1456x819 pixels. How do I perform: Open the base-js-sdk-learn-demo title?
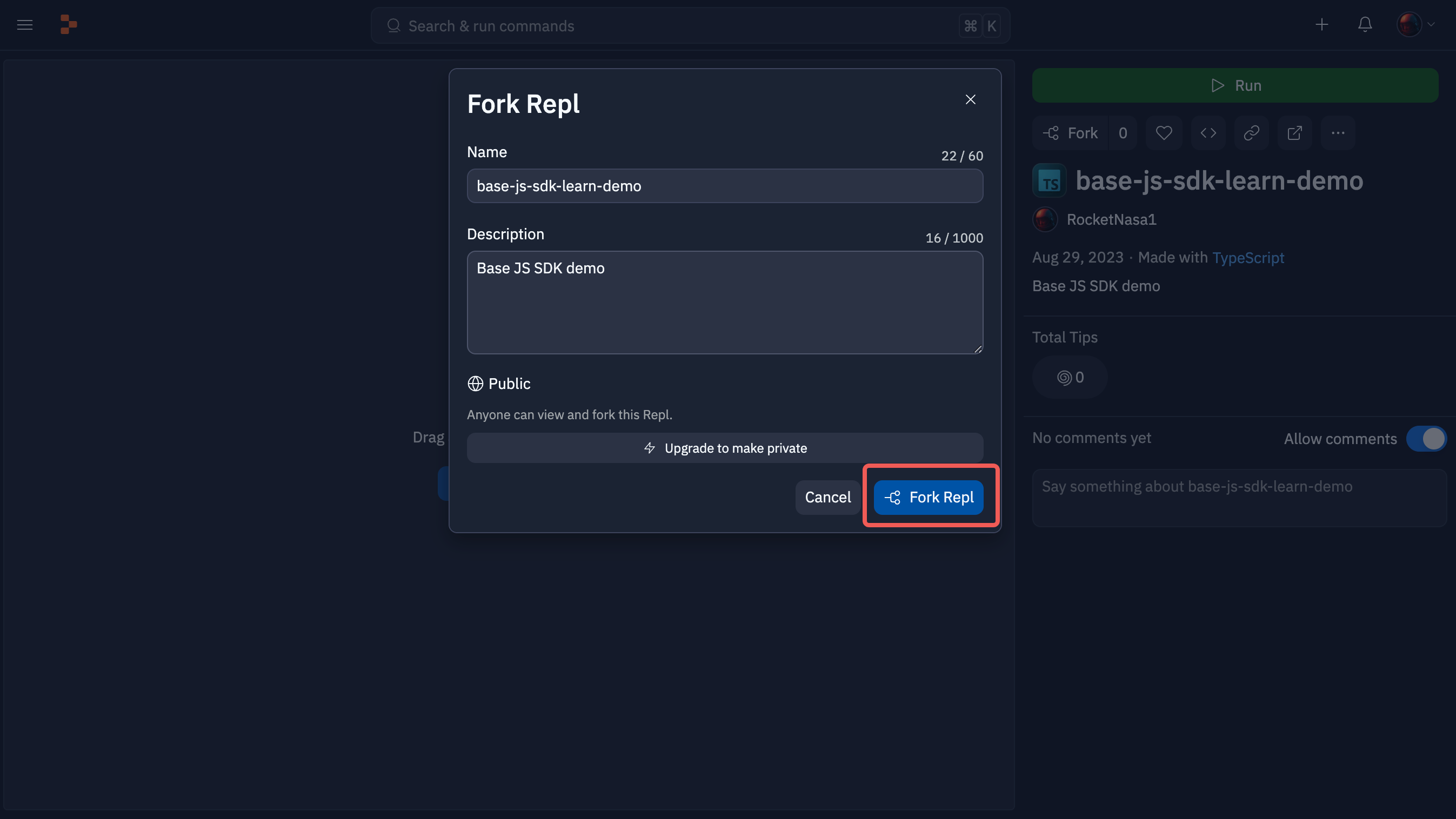[1219, 181]
